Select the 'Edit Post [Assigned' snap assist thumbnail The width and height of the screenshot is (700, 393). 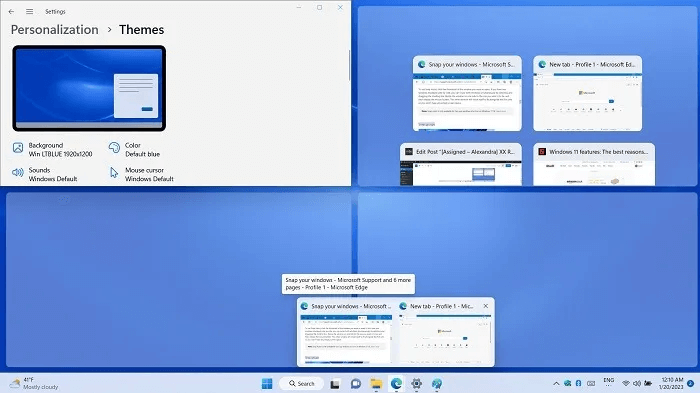click(461, 164)
